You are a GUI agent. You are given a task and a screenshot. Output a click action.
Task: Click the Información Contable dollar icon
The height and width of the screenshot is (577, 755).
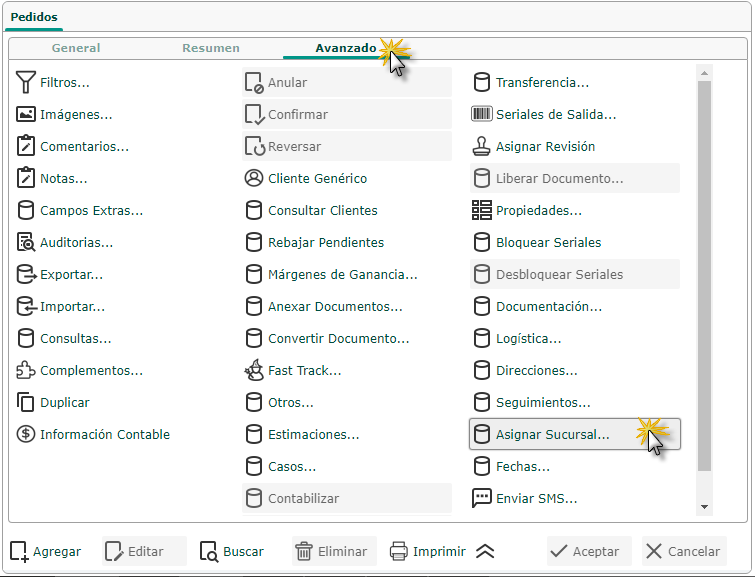point(26,435)
